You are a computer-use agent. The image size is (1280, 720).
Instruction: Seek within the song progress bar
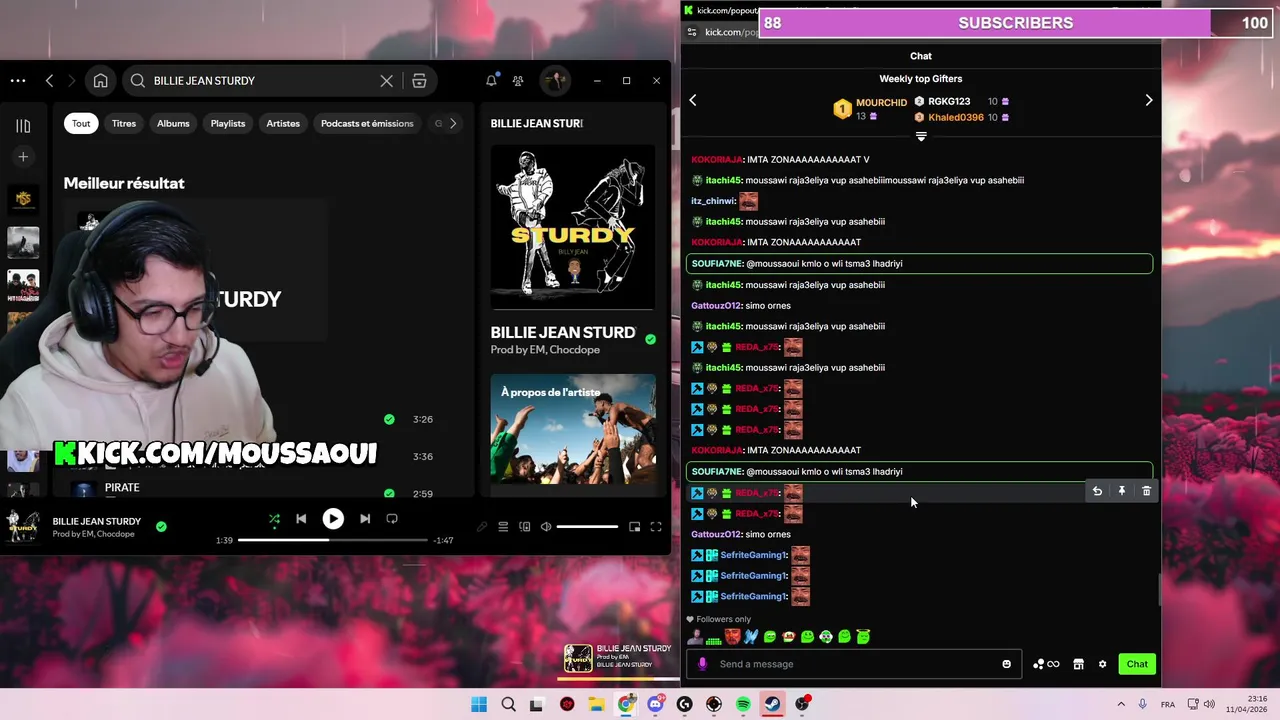point(331,540)
